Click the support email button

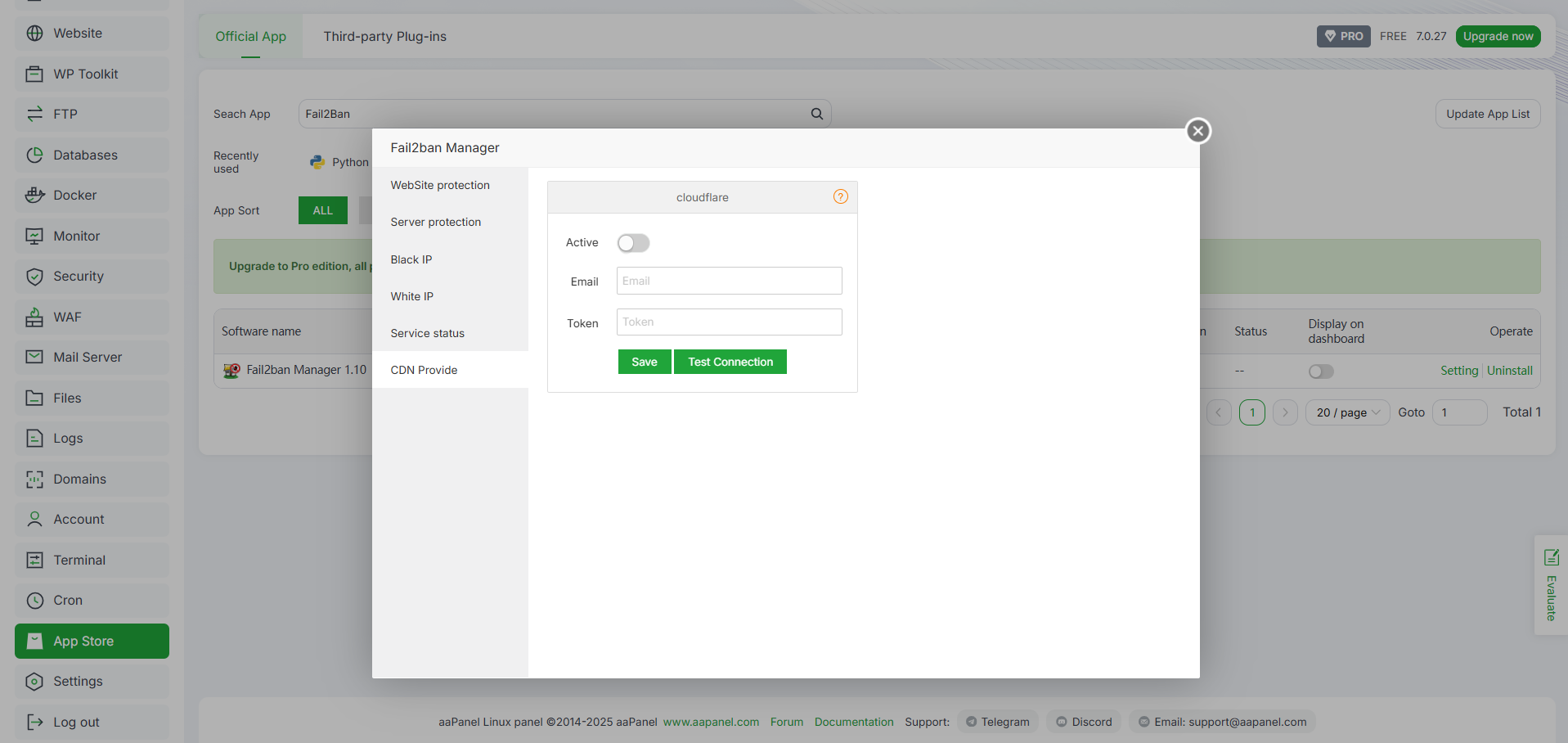coord(1223,722)
